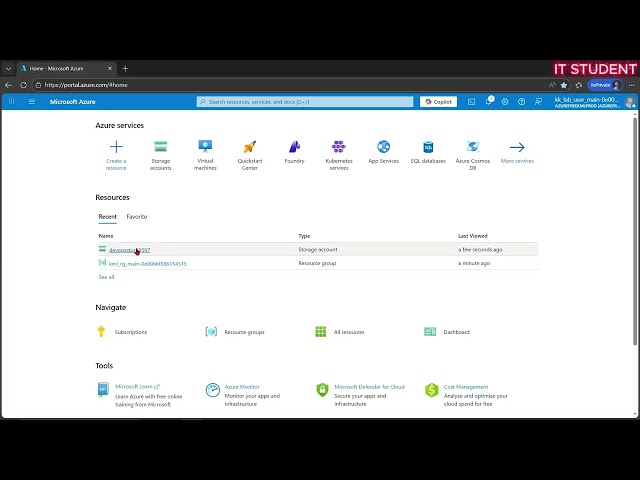This screenshot has height=480, width=640.
Task: Click the favorites star in address bar
Action: [564, 85]
